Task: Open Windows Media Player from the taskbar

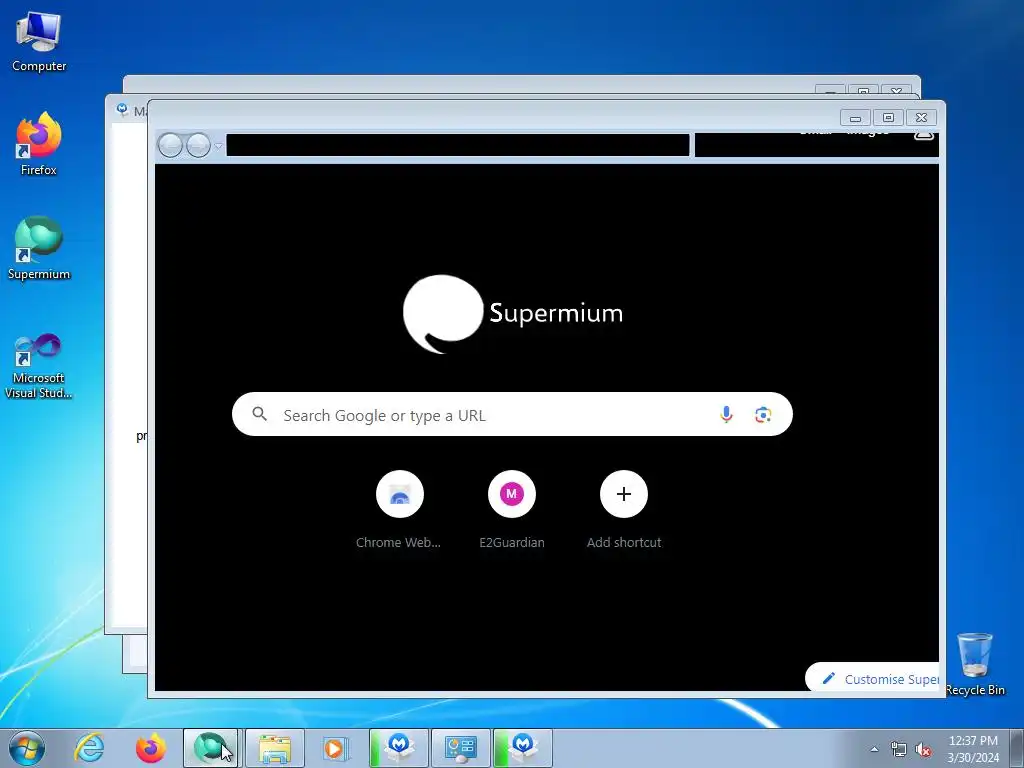Action: tap(336, 748)
